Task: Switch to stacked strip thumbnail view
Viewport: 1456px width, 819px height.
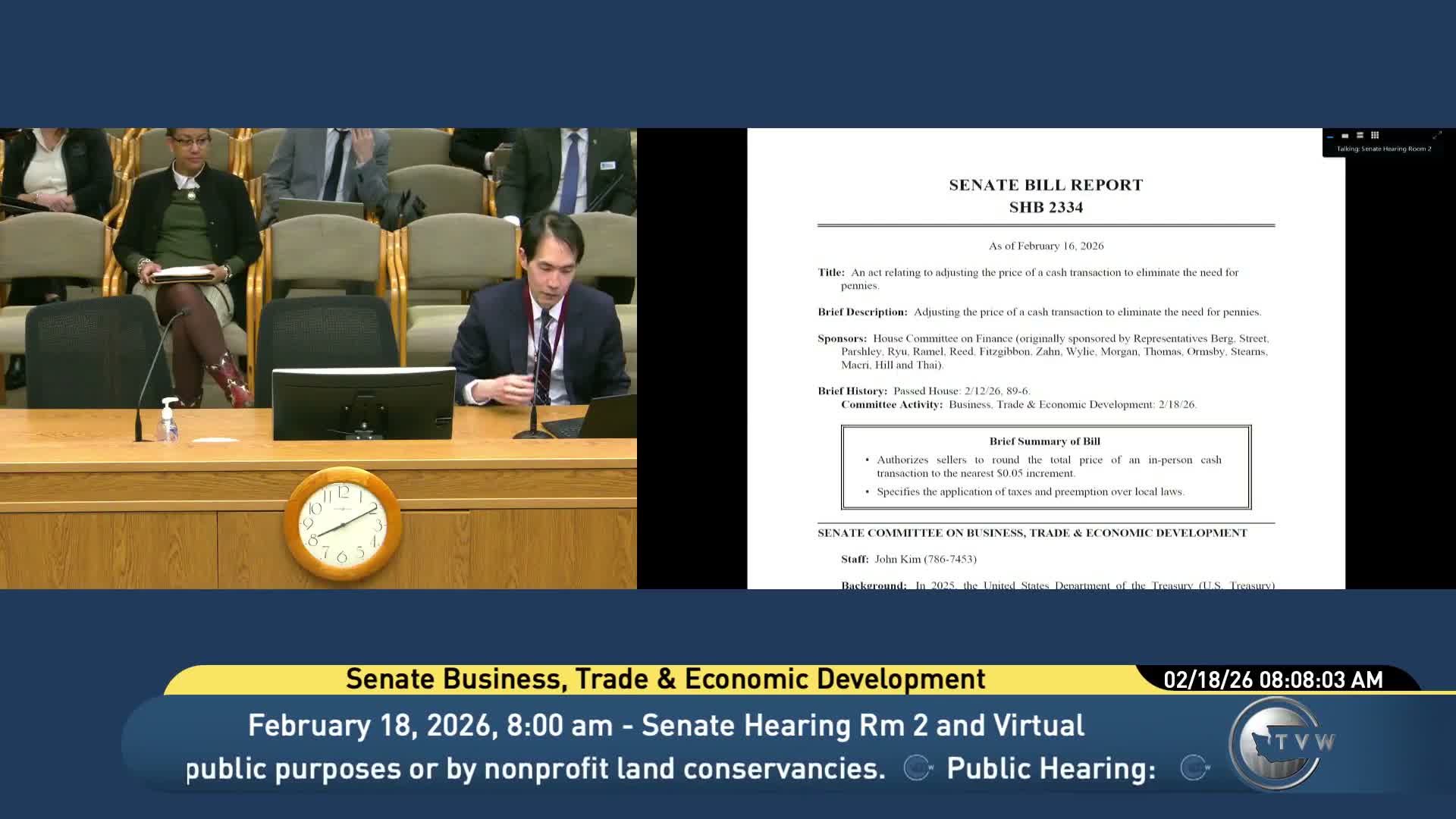Action: [x=1360, y=136]
